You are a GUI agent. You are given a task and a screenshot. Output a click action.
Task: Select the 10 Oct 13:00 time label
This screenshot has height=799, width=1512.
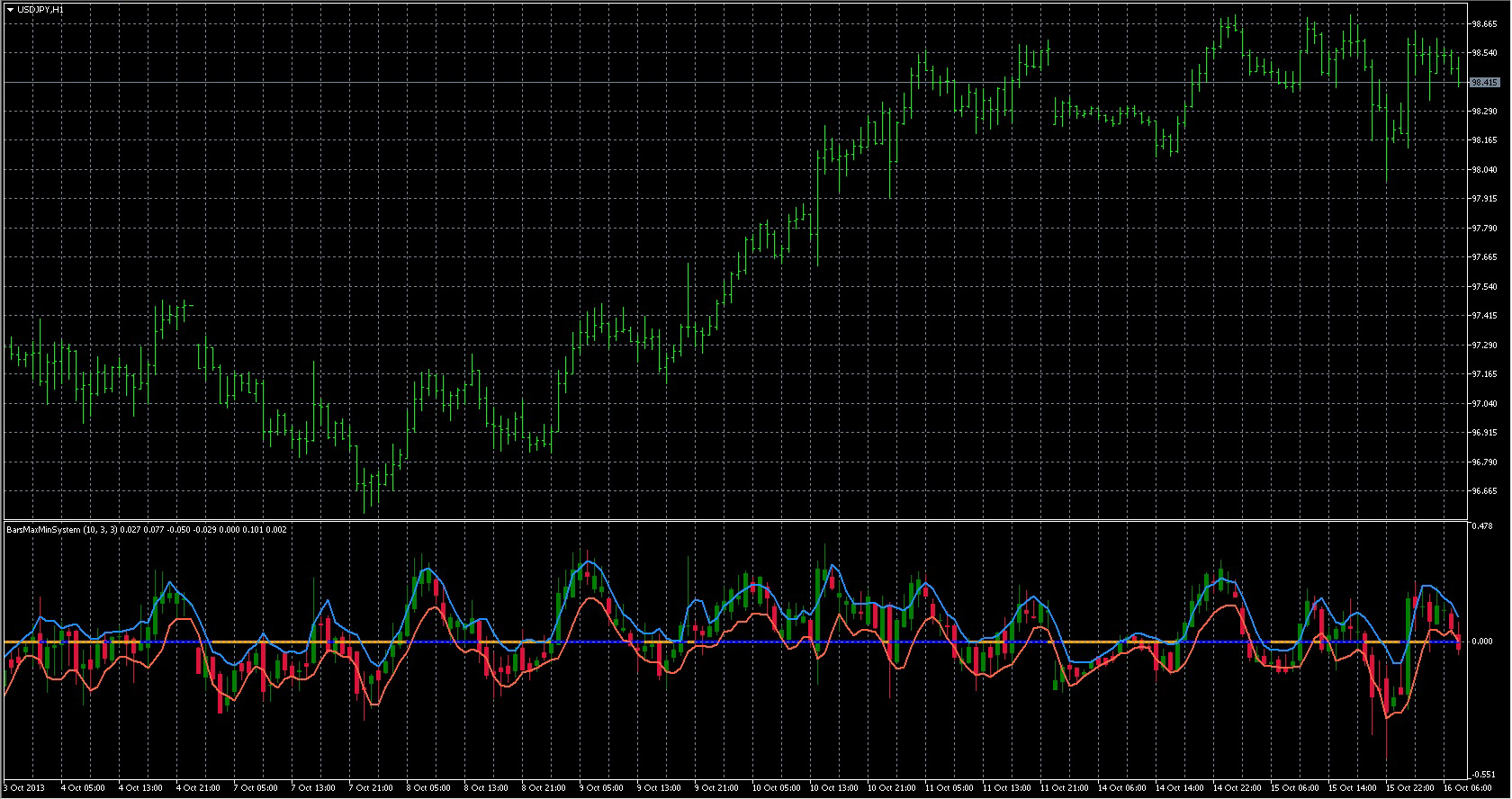(833, 788)
